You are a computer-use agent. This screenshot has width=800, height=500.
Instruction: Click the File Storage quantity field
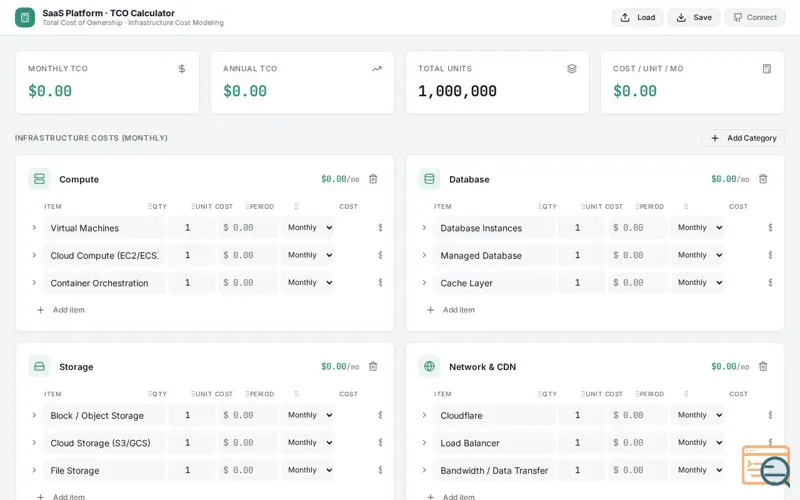pos(191,470)
